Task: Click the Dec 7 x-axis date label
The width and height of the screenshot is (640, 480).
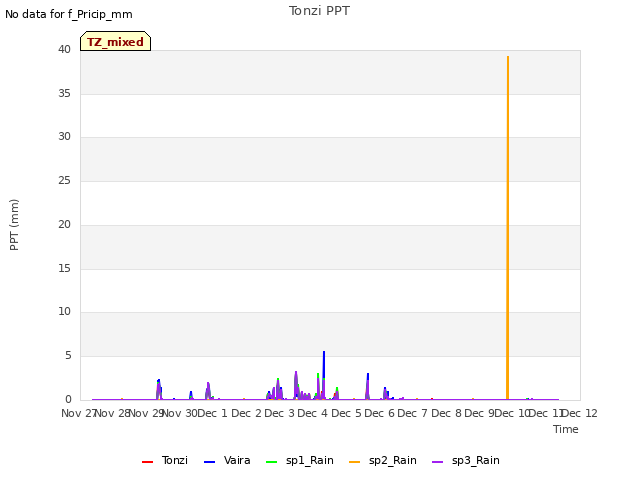Action: [413, 413]
